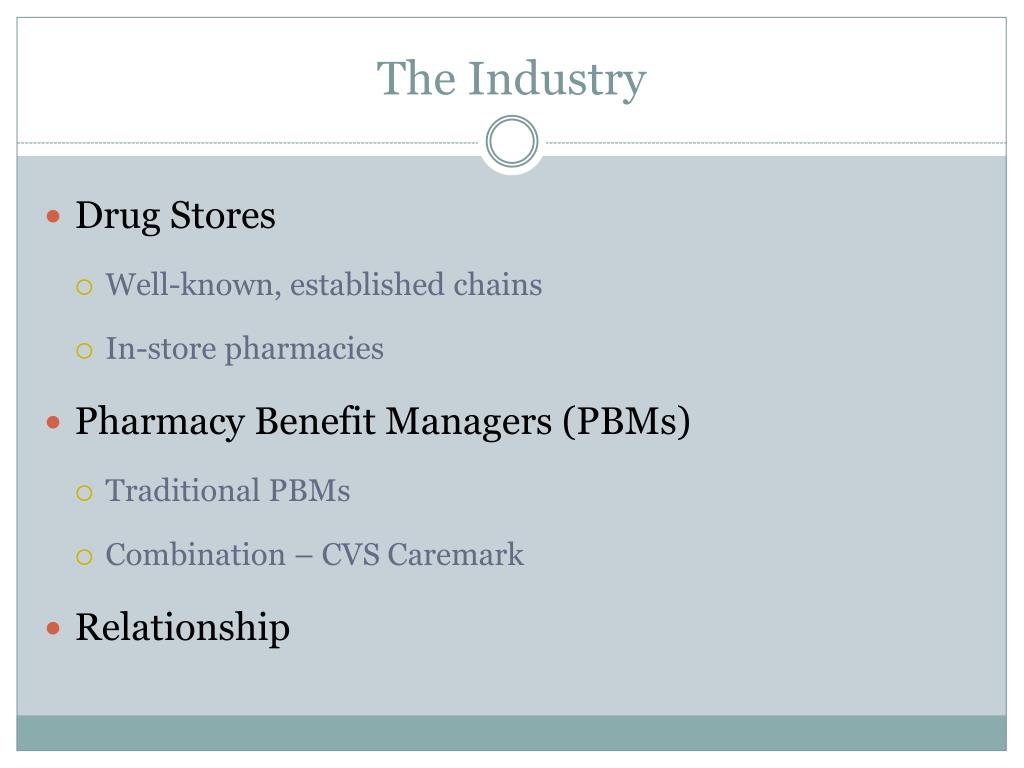
Task: Click the teal footer band
Action: [511, 733]
